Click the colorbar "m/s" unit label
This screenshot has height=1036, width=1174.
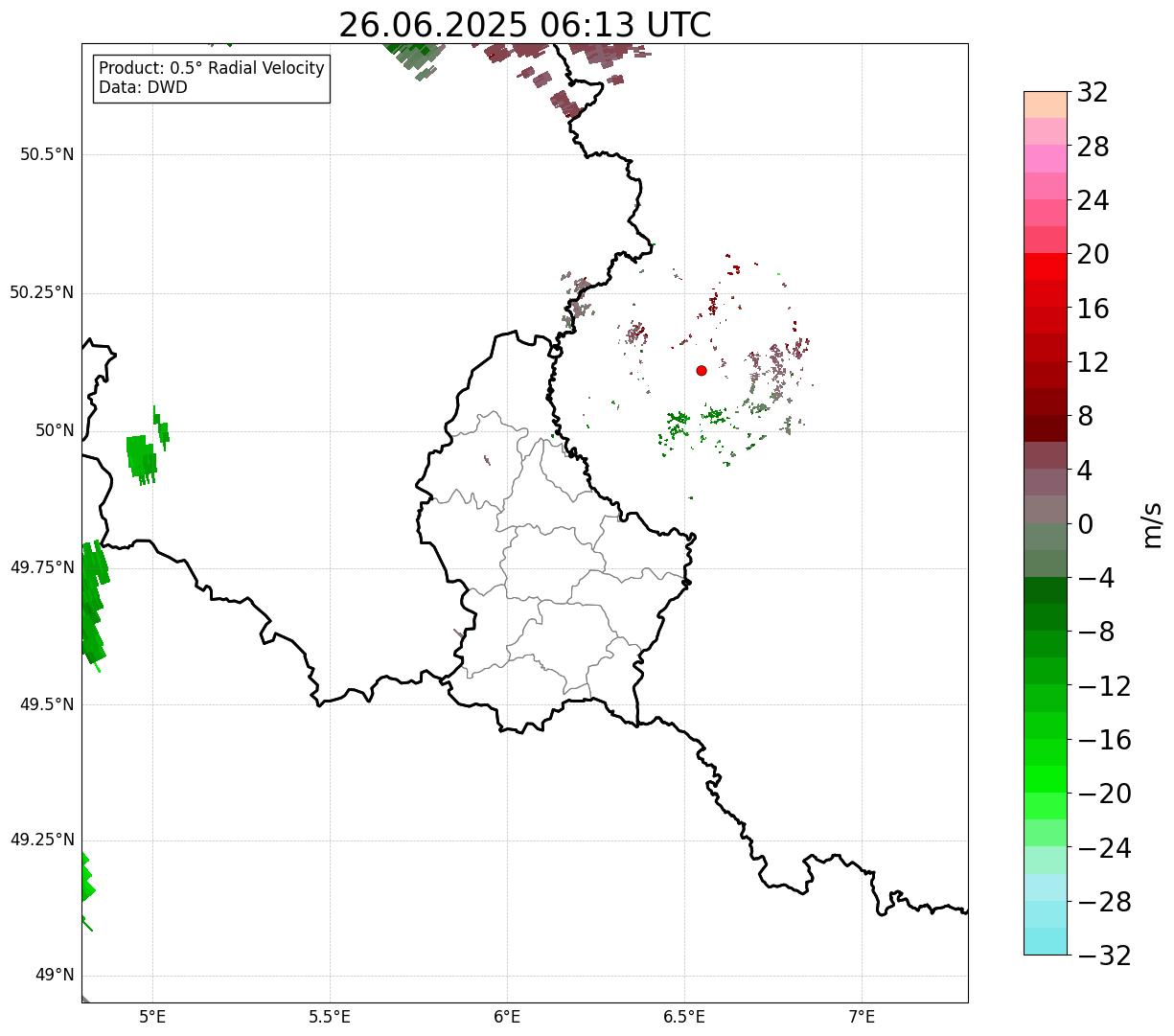pyautogui.click(x=1151, y=523)
